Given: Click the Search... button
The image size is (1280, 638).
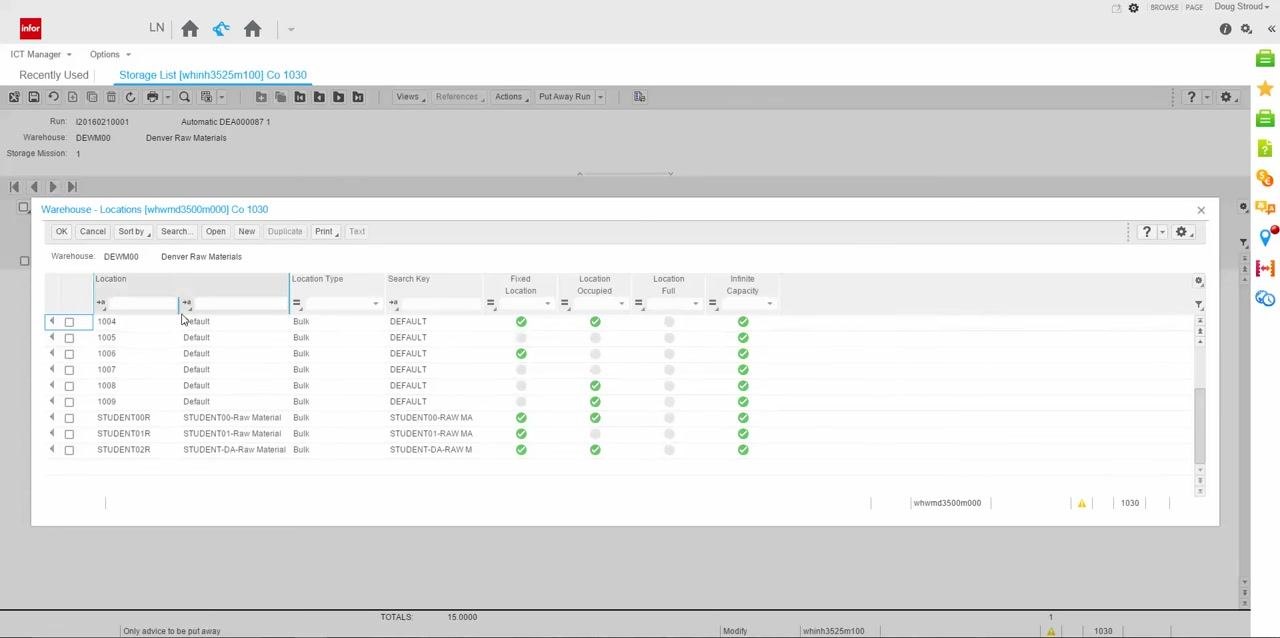Looking at the screenshot, I should point(175,232).
